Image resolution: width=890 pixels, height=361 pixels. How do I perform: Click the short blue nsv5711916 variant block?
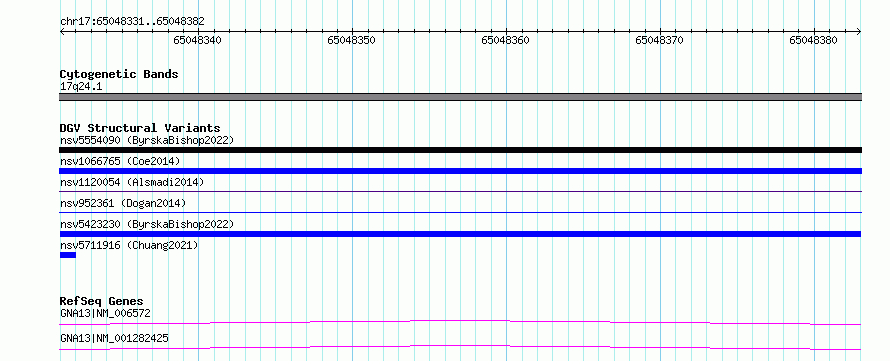68,255
